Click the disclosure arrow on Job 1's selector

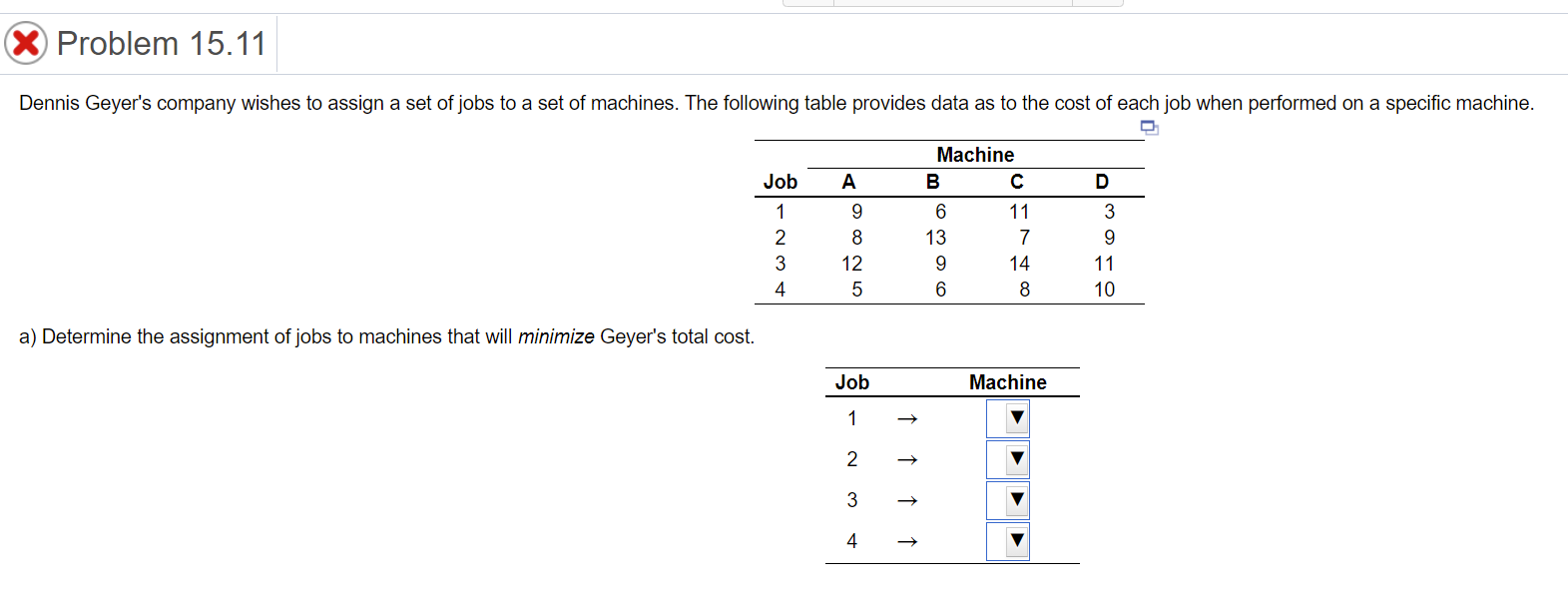(1015, 417)
